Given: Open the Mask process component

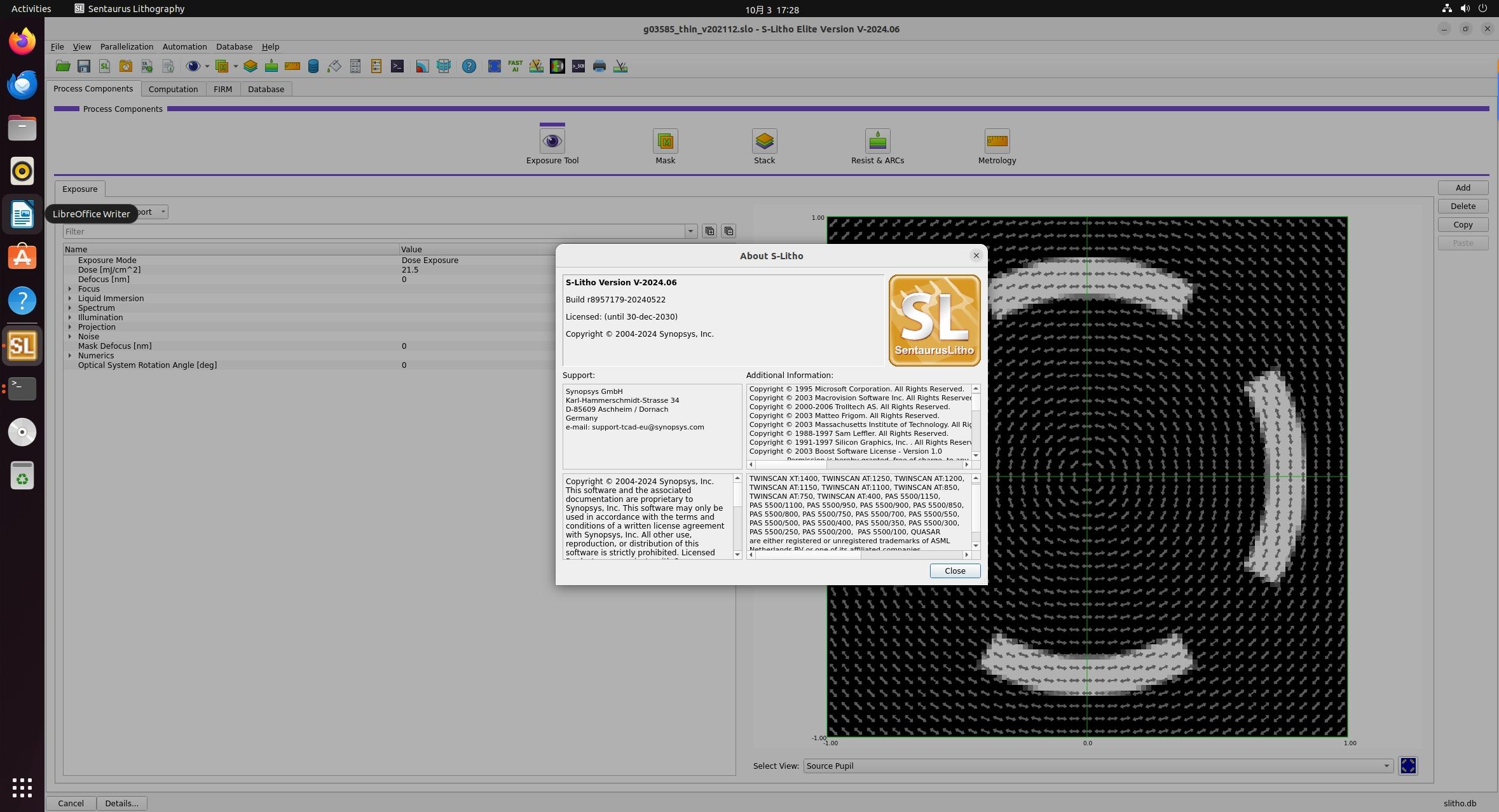Looking at the screenshot, I should point(663,146).
